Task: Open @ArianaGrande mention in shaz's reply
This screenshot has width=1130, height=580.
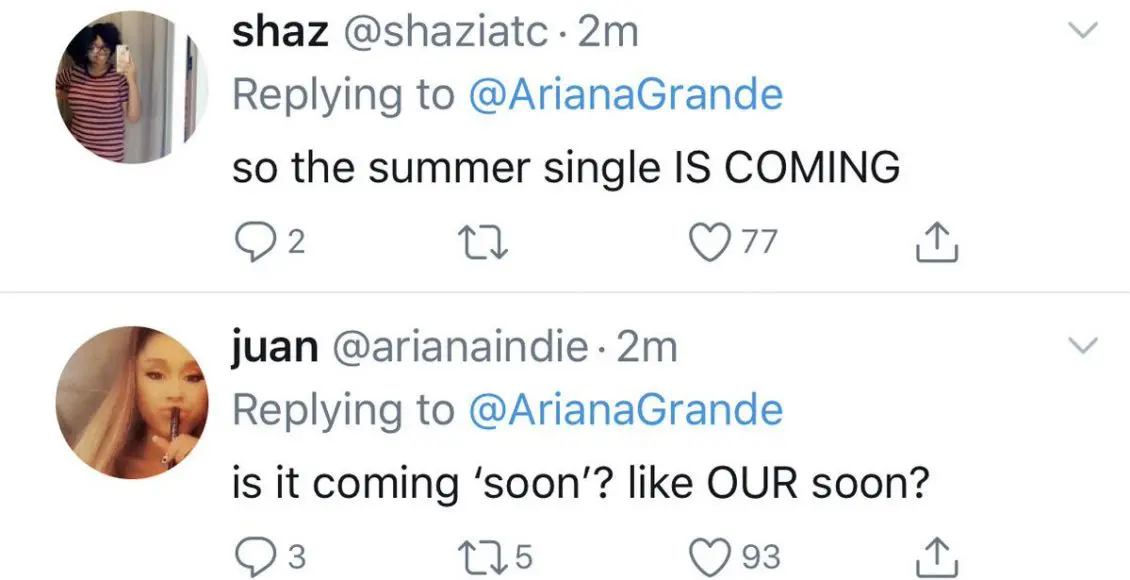Action: point(625,95)
